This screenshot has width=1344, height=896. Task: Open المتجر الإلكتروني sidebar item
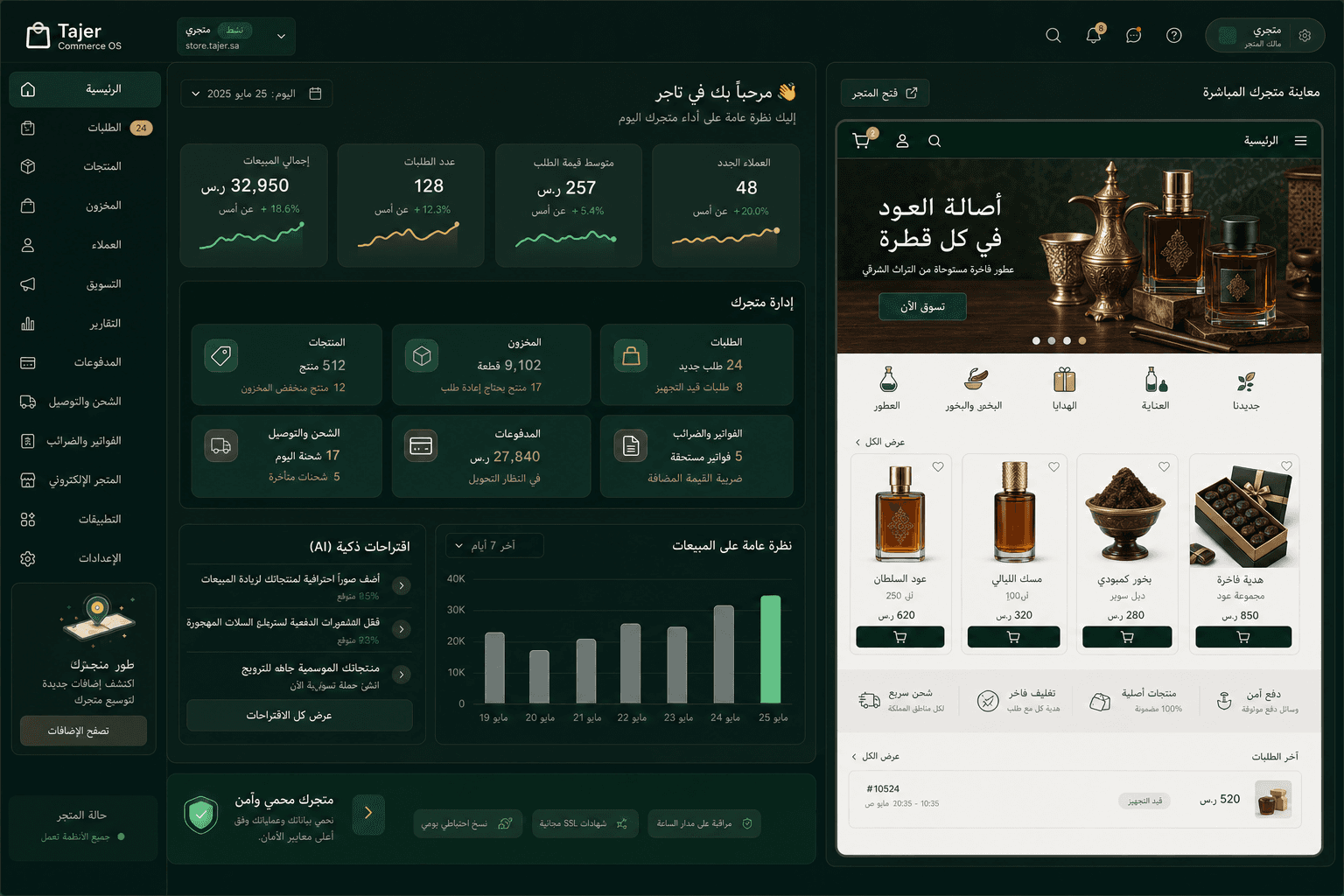tap(85, 480)
